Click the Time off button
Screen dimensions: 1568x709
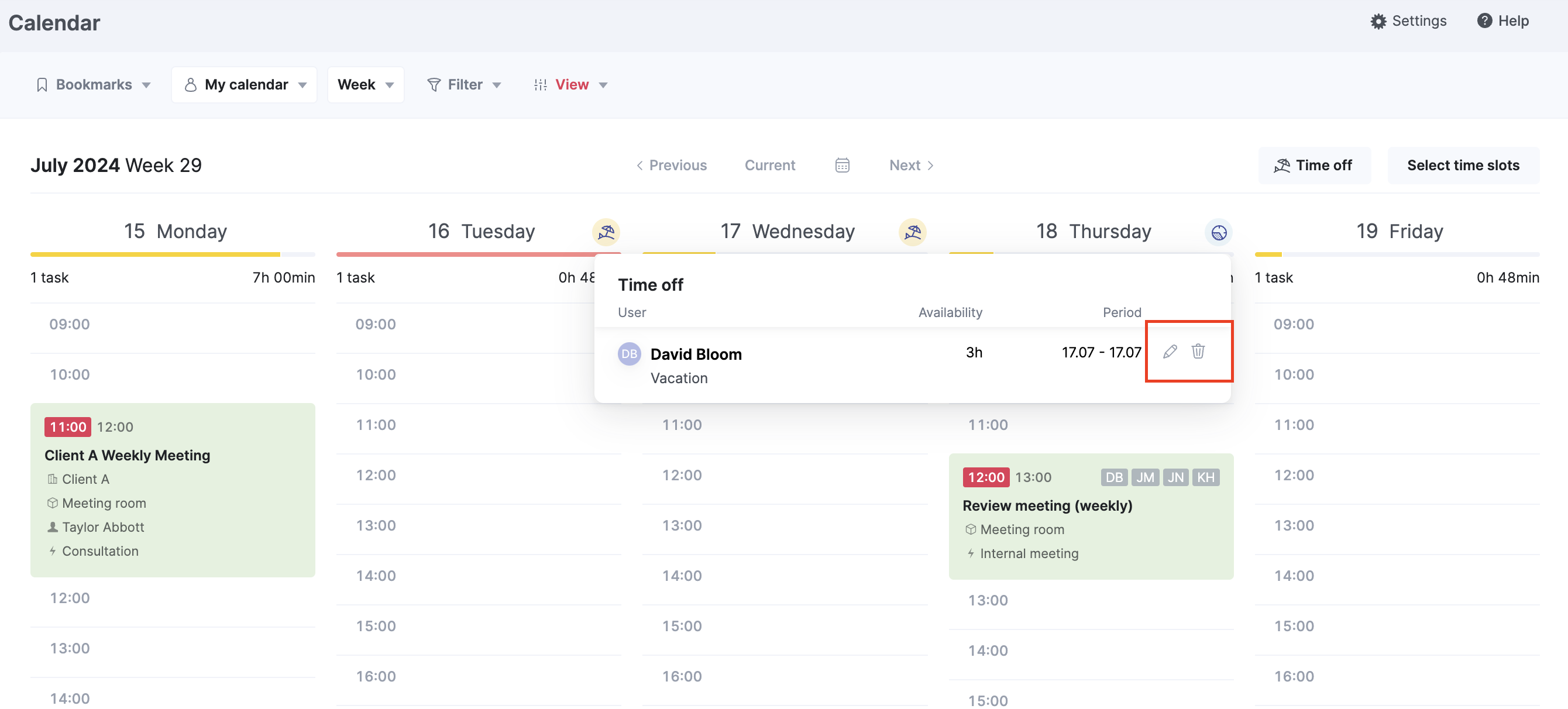pos(1314,165)
